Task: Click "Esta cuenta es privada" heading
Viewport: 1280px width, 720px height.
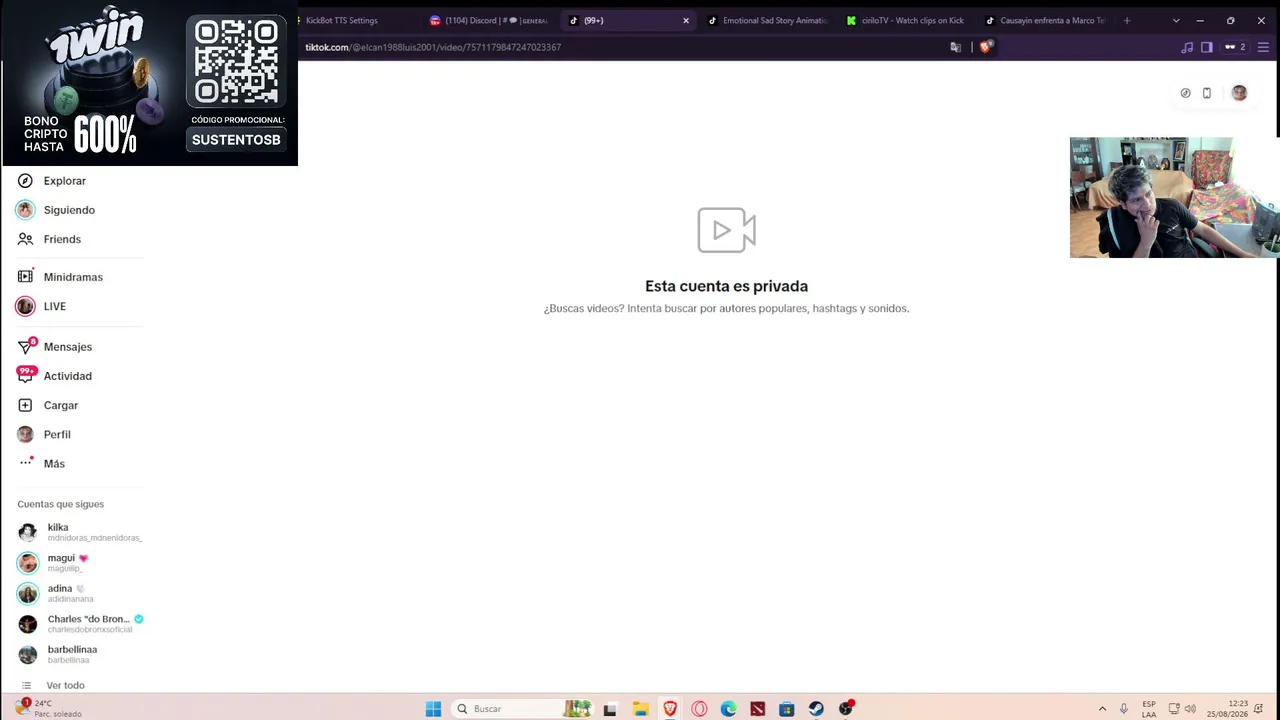Action: [x=726, y=286]
